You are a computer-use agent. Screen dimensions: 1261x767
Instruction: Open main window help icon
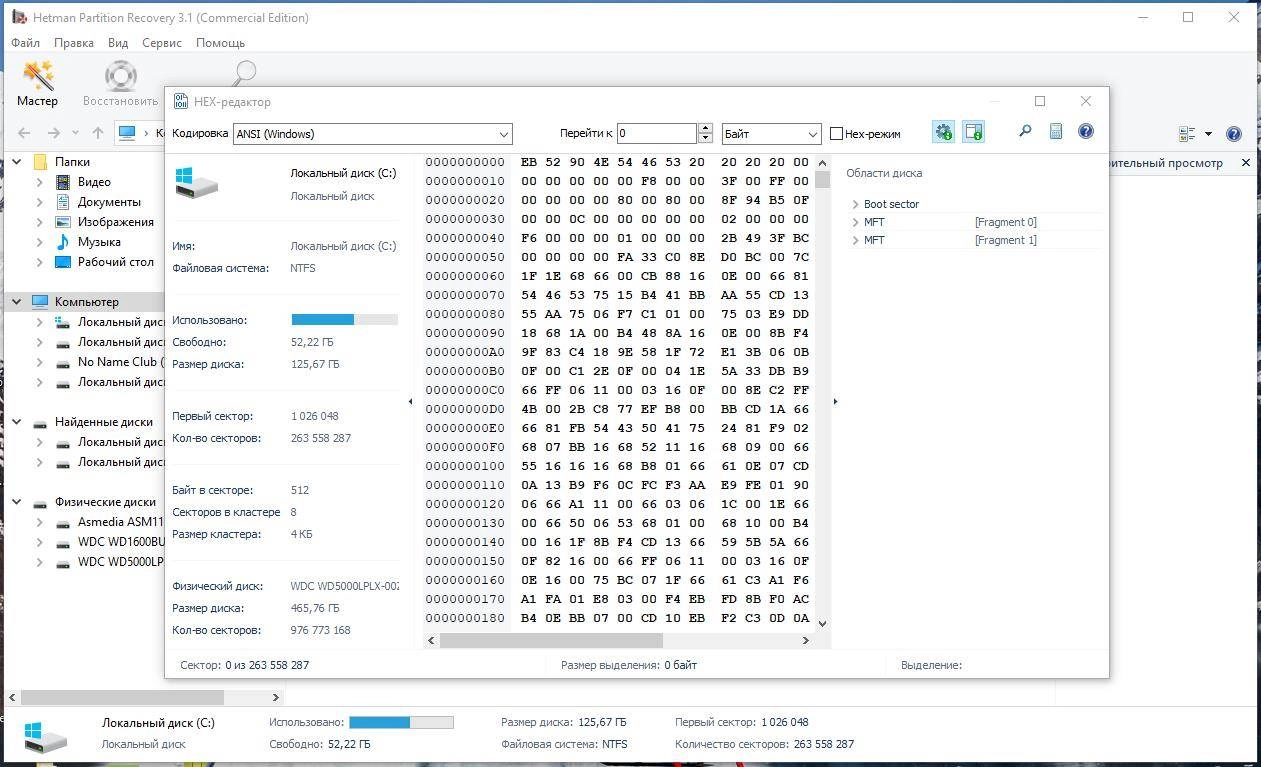click(x=1234, y=133)
